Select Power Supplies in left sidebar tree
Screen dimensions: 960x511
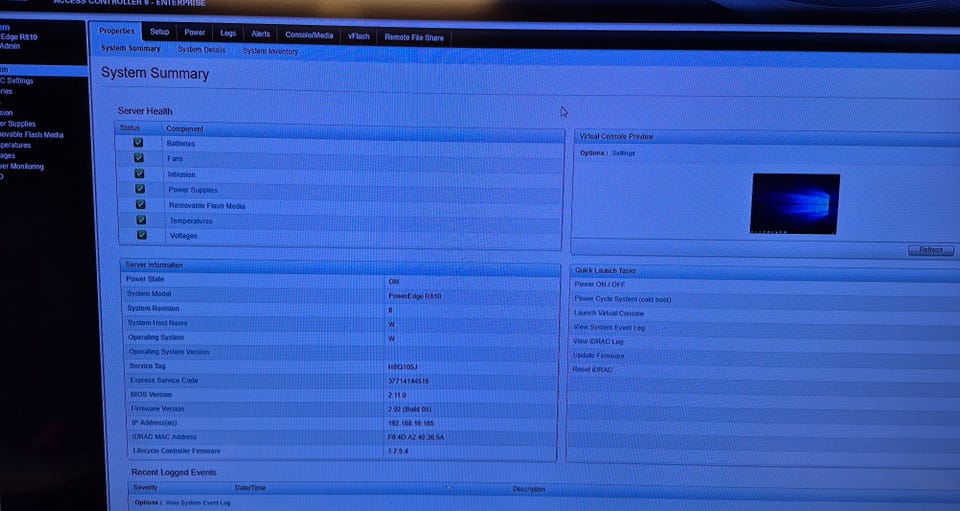(x=18, y=124)
